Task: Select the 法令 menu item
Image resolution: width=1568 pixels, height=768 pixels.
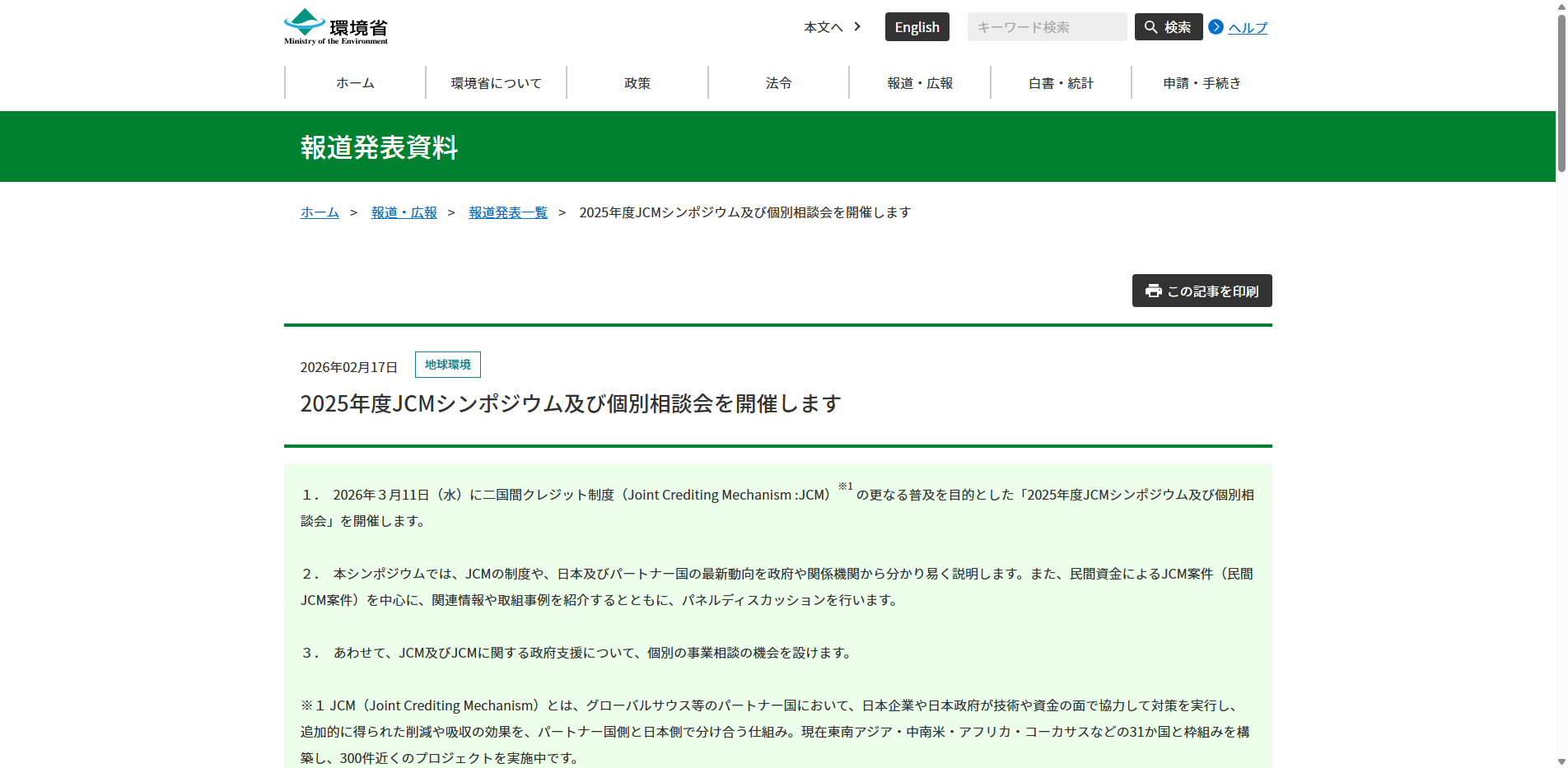Action: 778,82
